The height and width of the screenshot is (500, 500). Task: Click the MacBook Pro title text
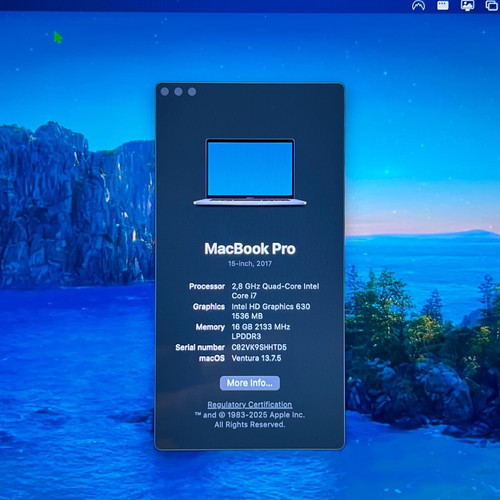tap(250, 249)
